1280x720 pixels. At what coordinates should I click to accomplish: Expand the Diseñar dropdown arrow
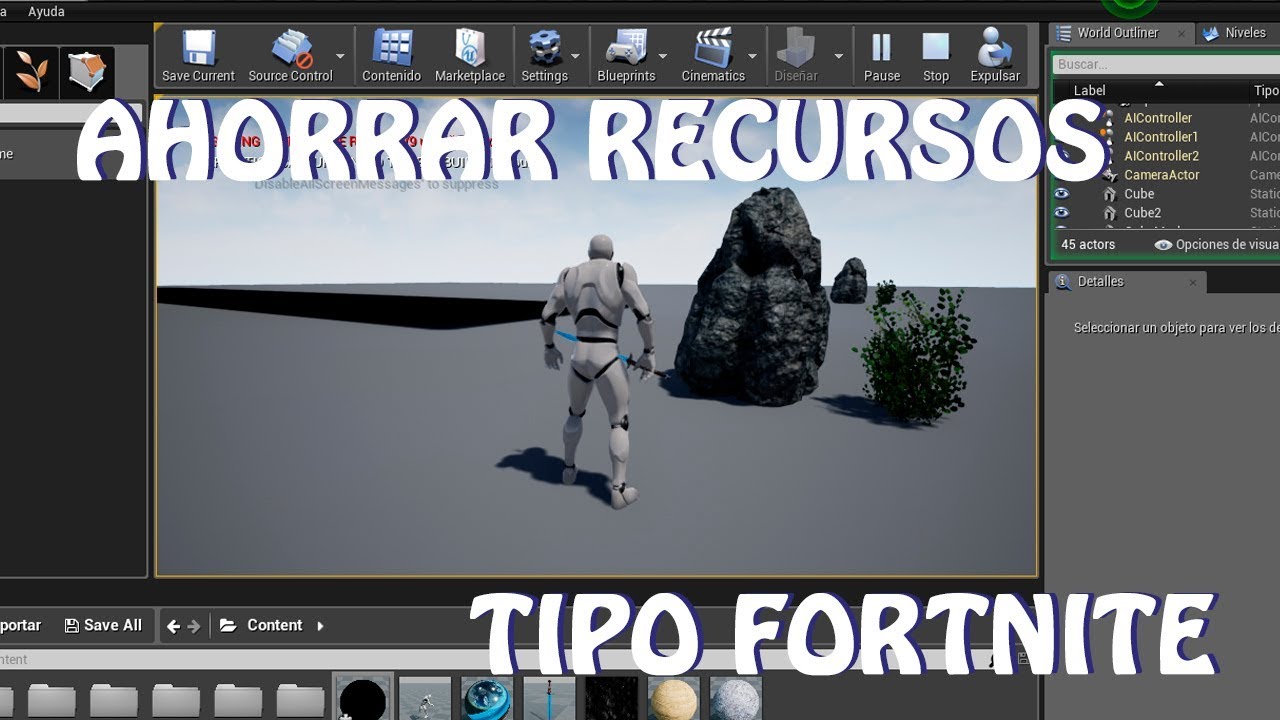[x=838, y=57]
